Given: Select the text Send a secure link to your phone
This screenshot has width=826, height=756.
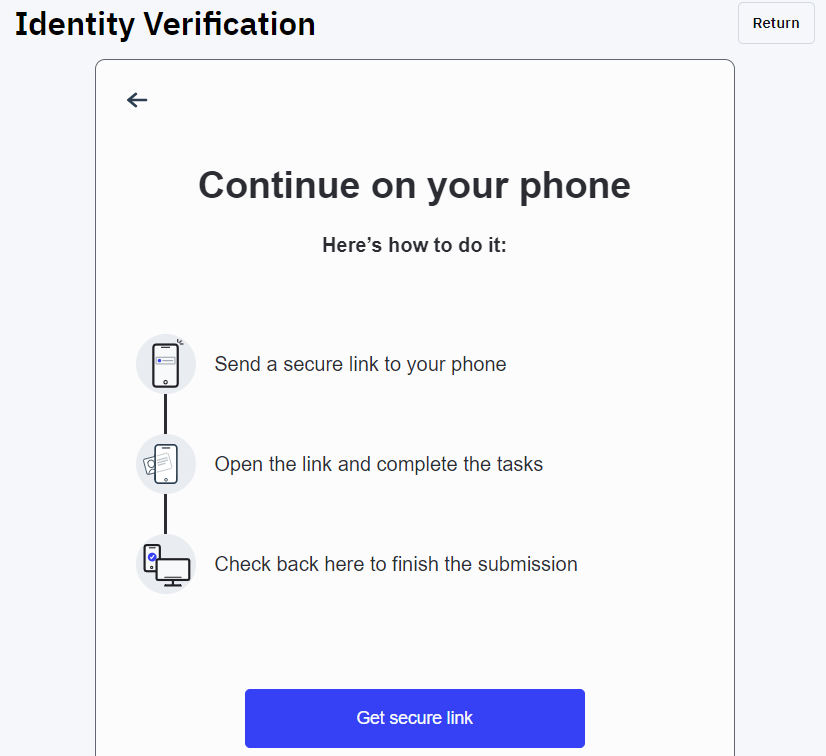Looking at the screenshot, I should click(358, 364).
